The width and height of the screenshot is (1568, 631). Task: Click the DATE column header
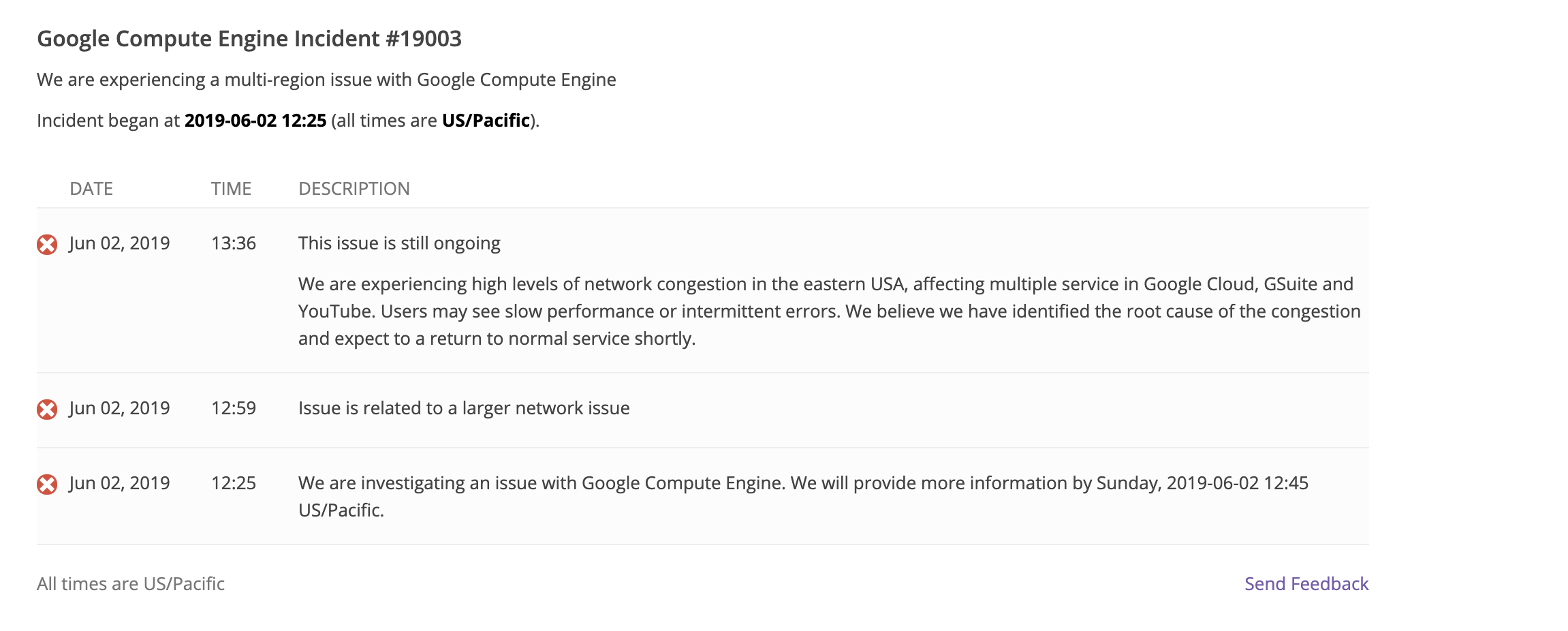[91, 189]
